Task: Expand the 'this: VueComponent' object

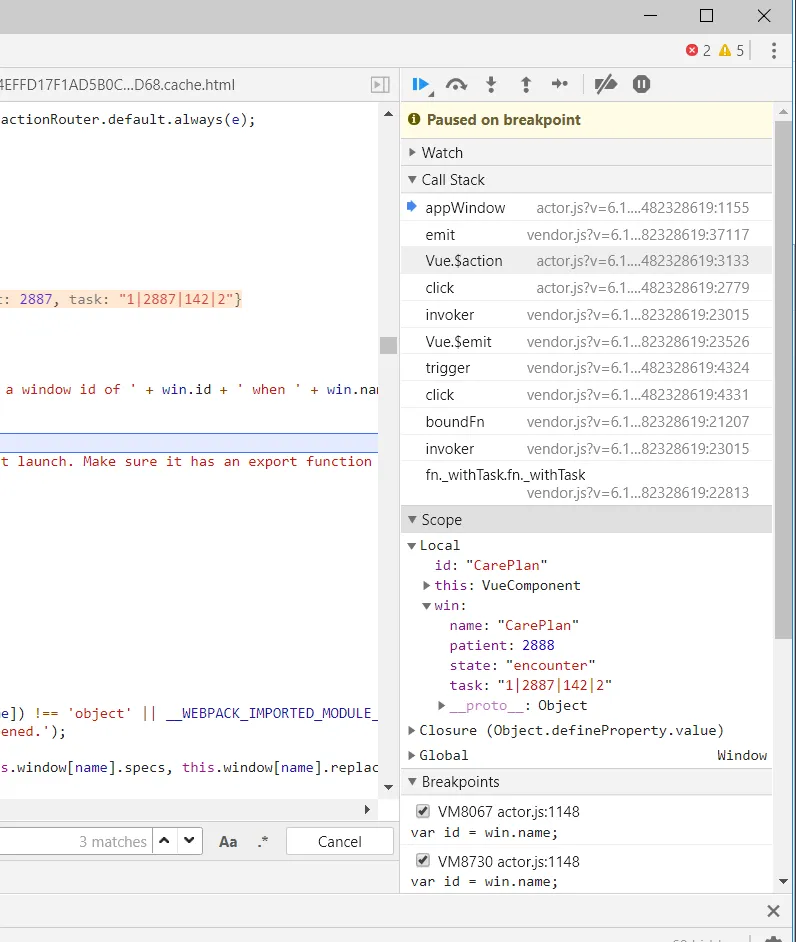Action: tap(427, 585)
